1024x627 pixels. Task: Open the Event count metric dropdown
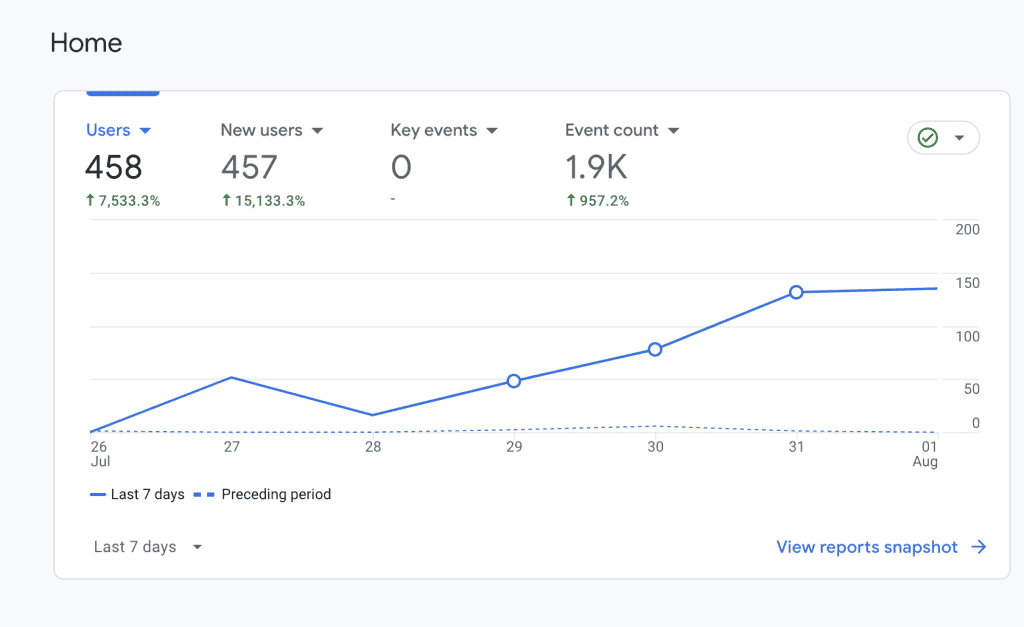[x=673, y=130]
